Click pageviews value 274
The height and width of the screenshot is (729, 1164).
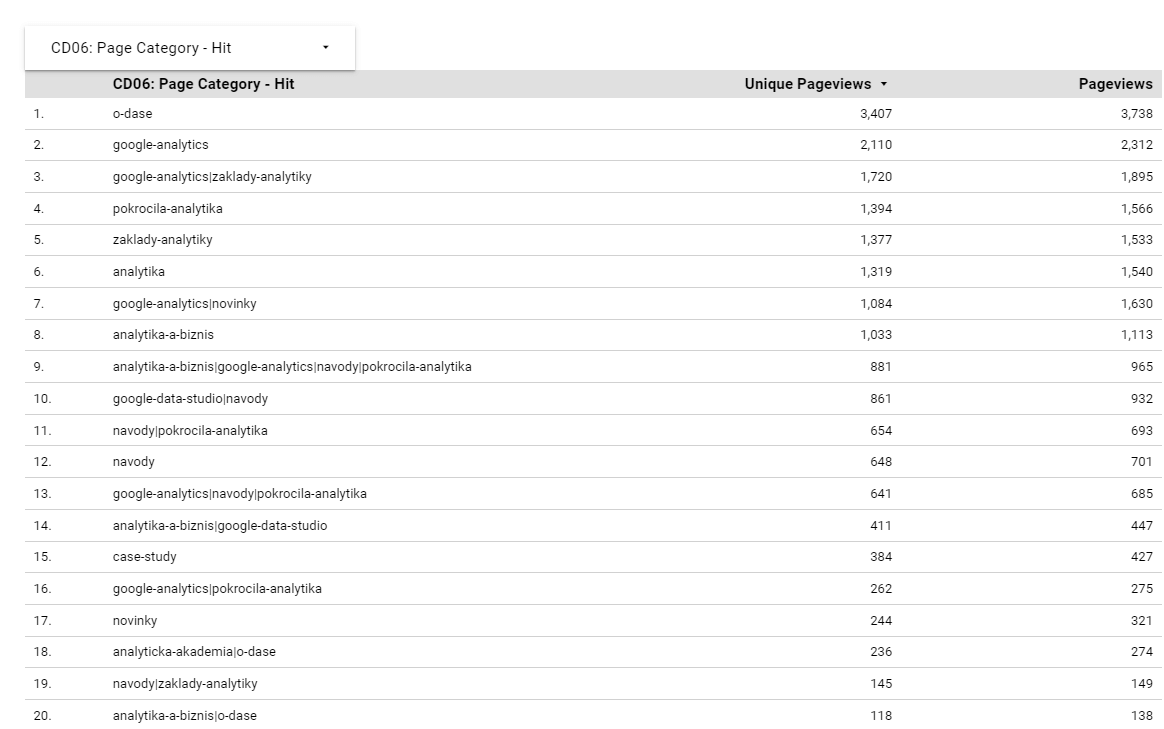tap(1142, 652)
